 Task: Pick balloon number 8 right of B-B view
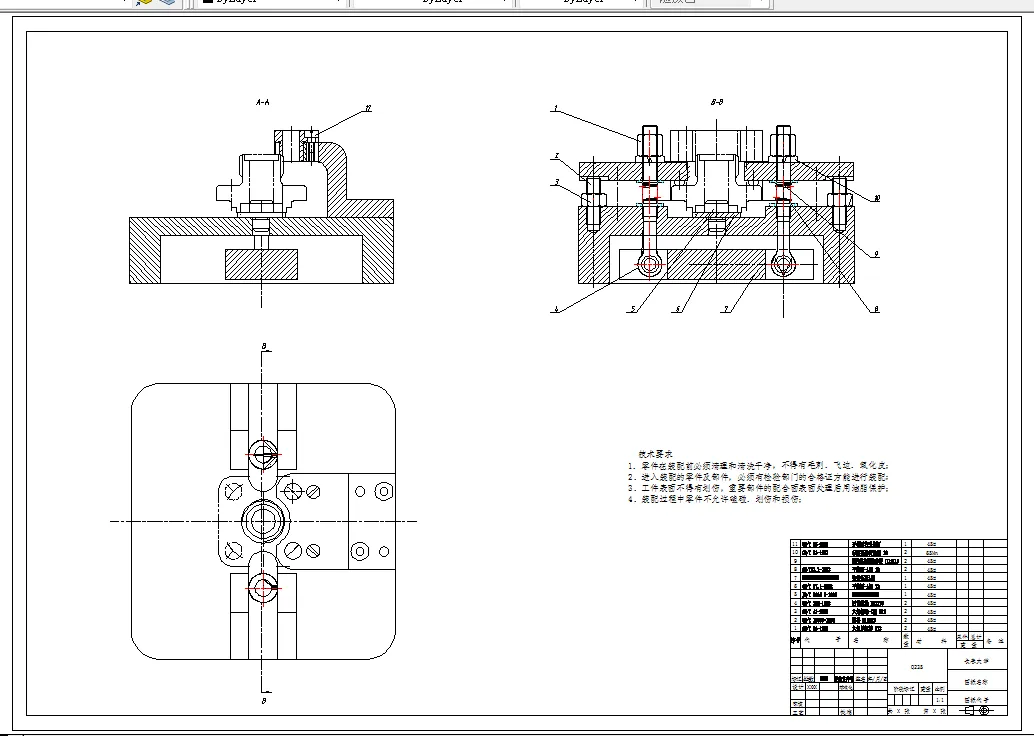pos(876,309)
